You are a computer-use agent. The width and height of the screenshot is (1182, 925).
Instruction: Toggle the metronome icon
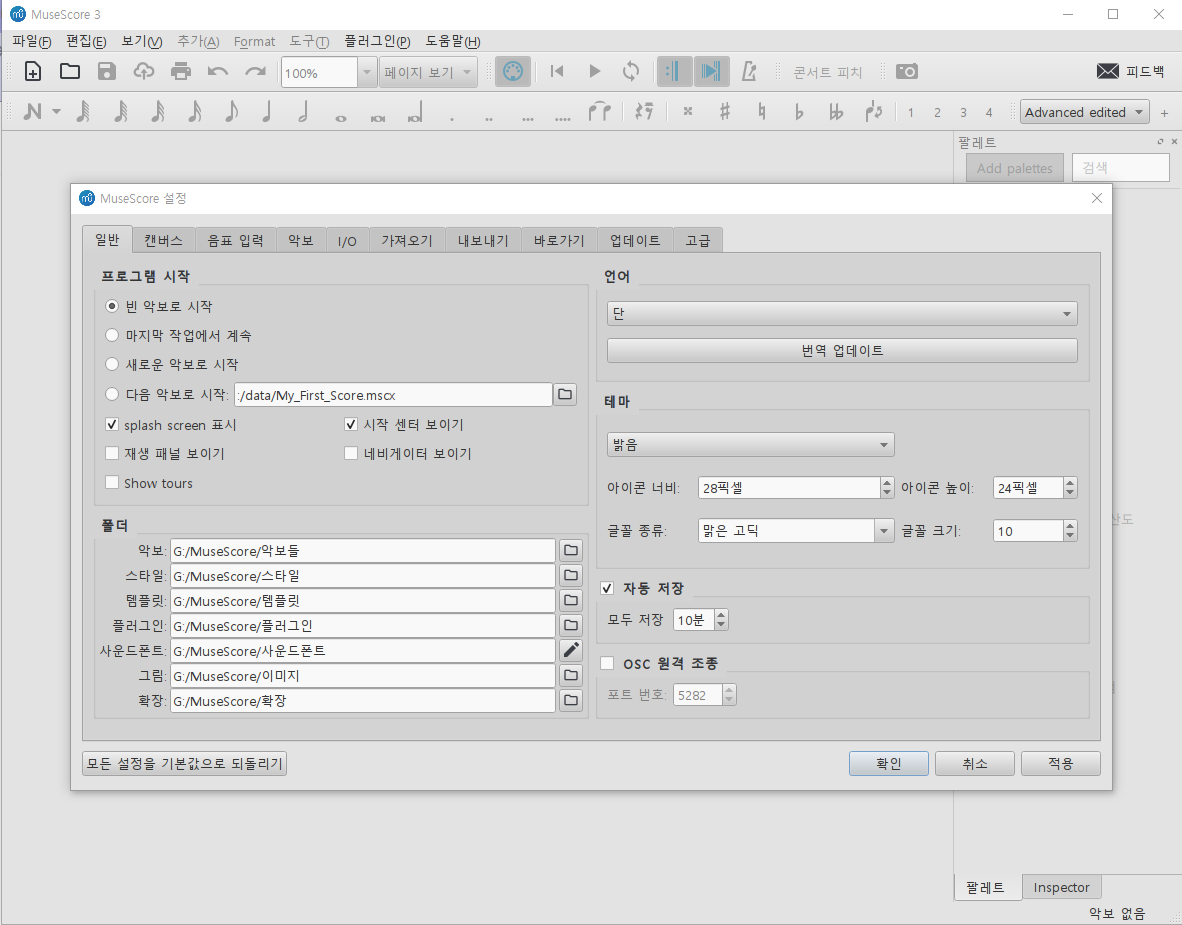(x=749, y=72)
